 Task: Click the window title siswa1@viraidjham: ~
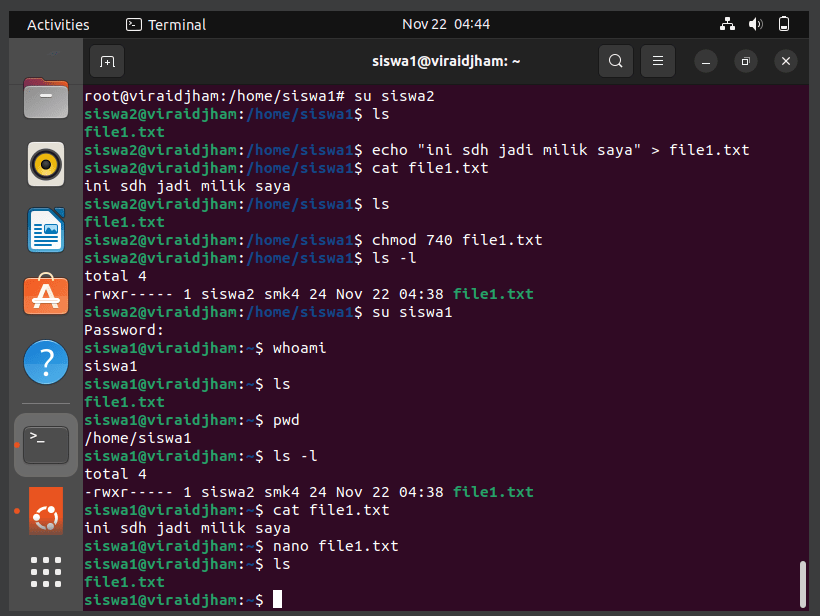coord(446,61)
